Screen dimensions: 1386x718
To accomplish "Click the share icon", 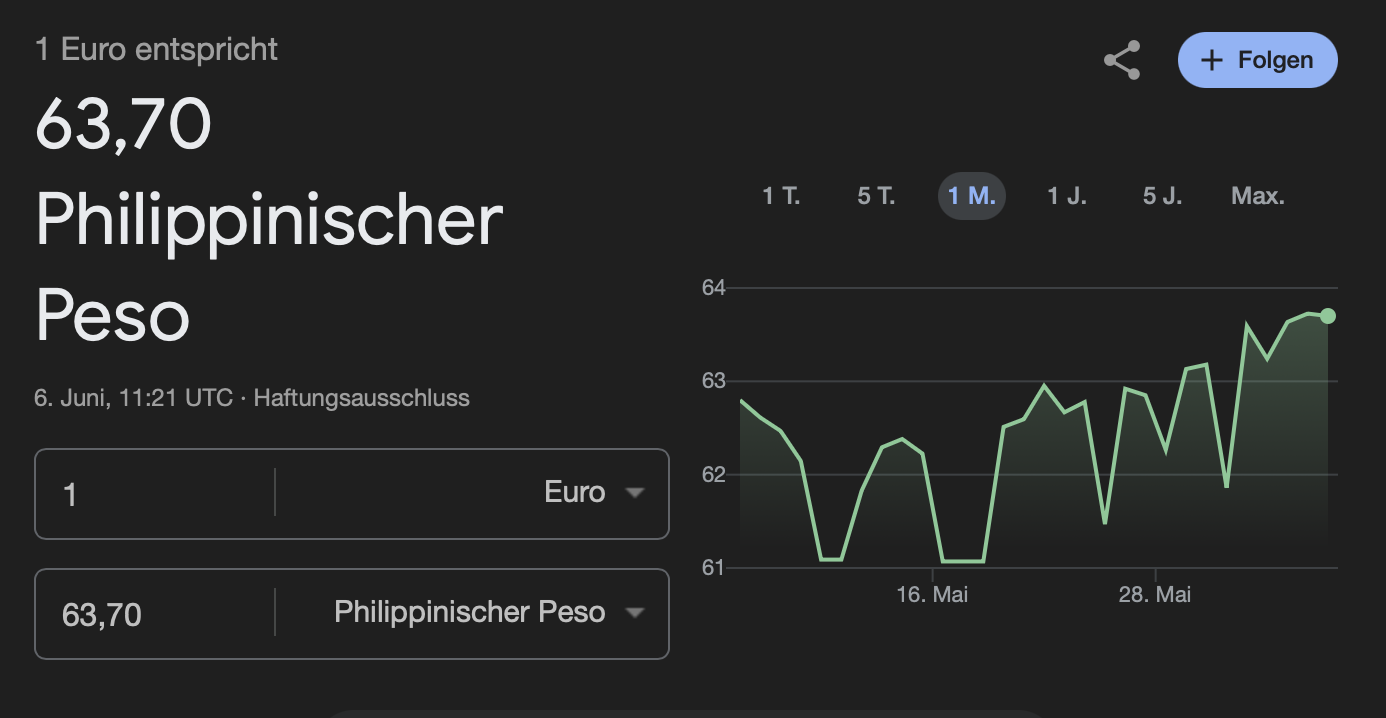I will click(1122, 60).
